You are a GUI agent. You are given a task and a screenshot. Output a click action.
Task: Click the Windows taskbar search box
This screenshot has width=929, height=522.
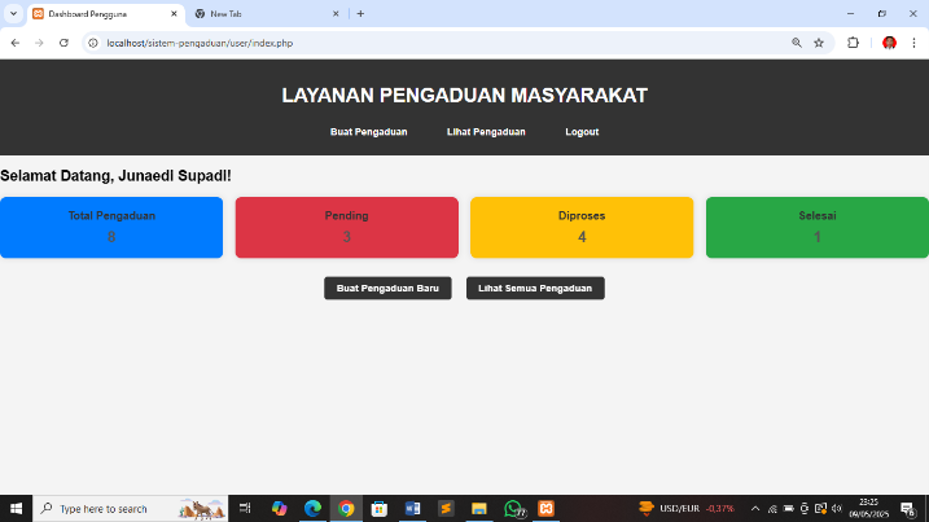click(130, 508)
